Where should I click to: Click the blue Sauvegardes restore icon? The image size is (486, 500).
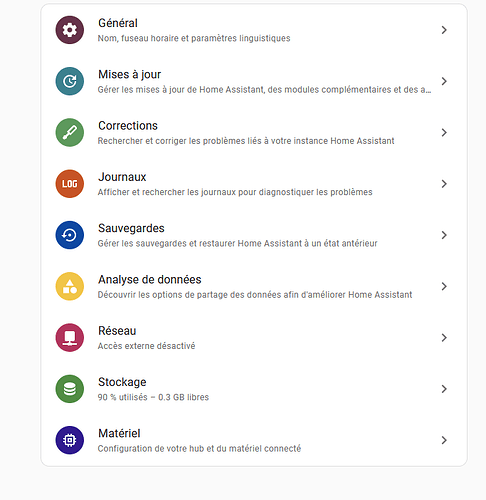pyautogui.click(x=69, y=235)
